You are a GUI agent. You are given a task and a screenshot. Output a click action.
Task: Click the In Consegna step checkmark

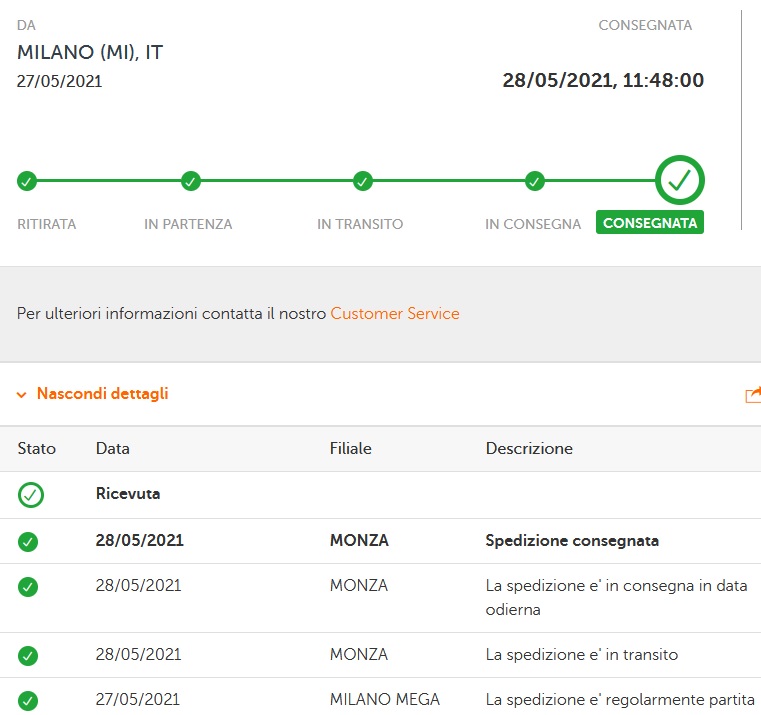535,181
